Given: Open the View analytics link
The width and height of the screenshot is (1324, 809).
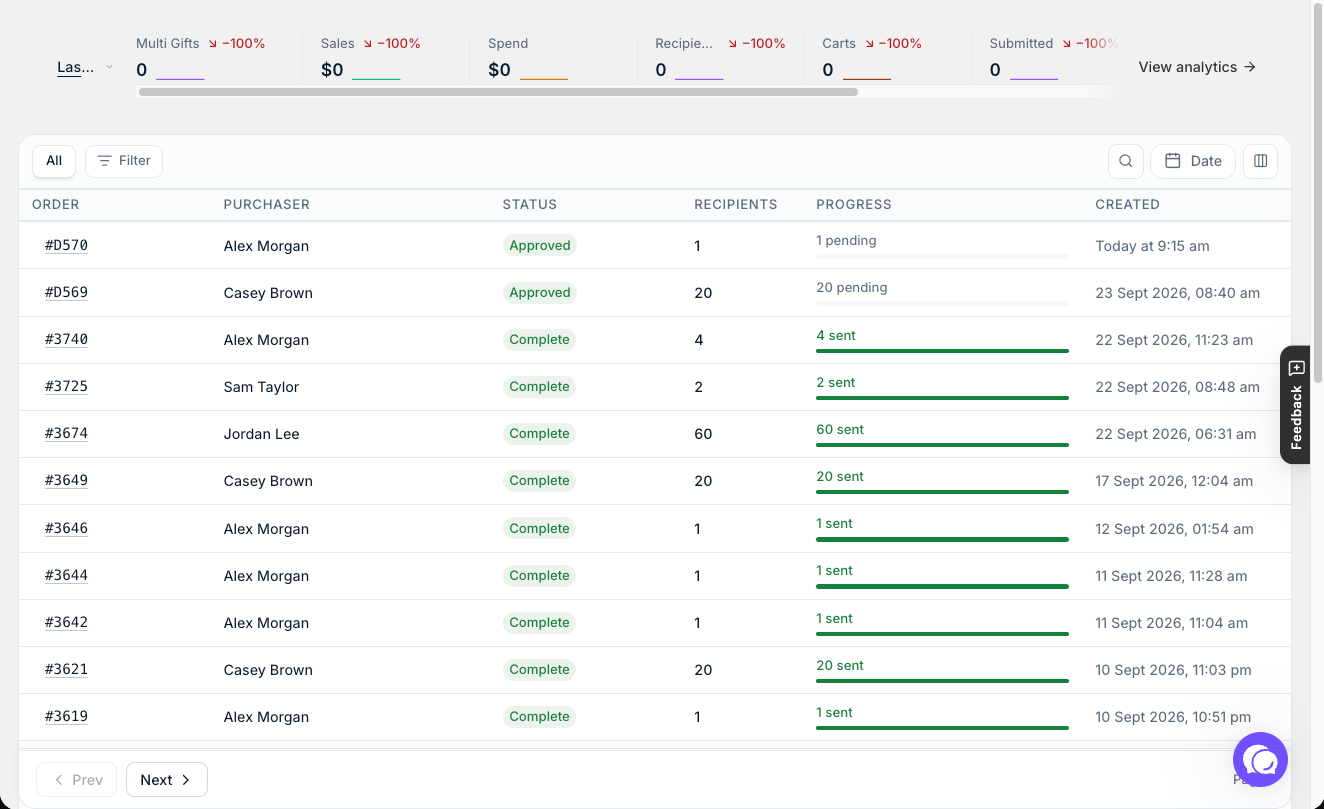Looking at the screenshot, I should (1197, 67).
